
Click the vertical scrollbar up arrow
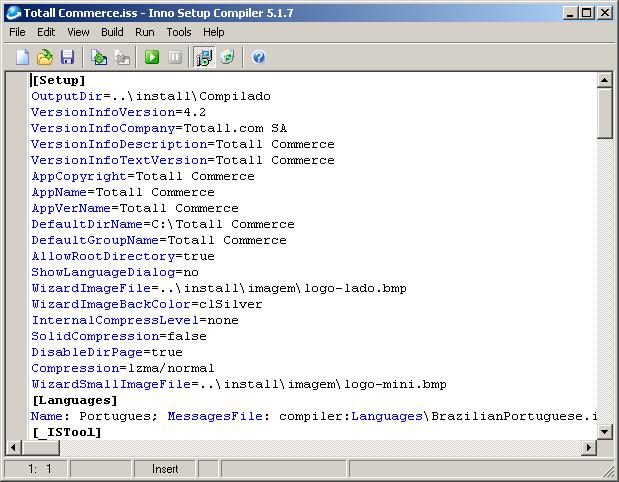tap(604, 81)
